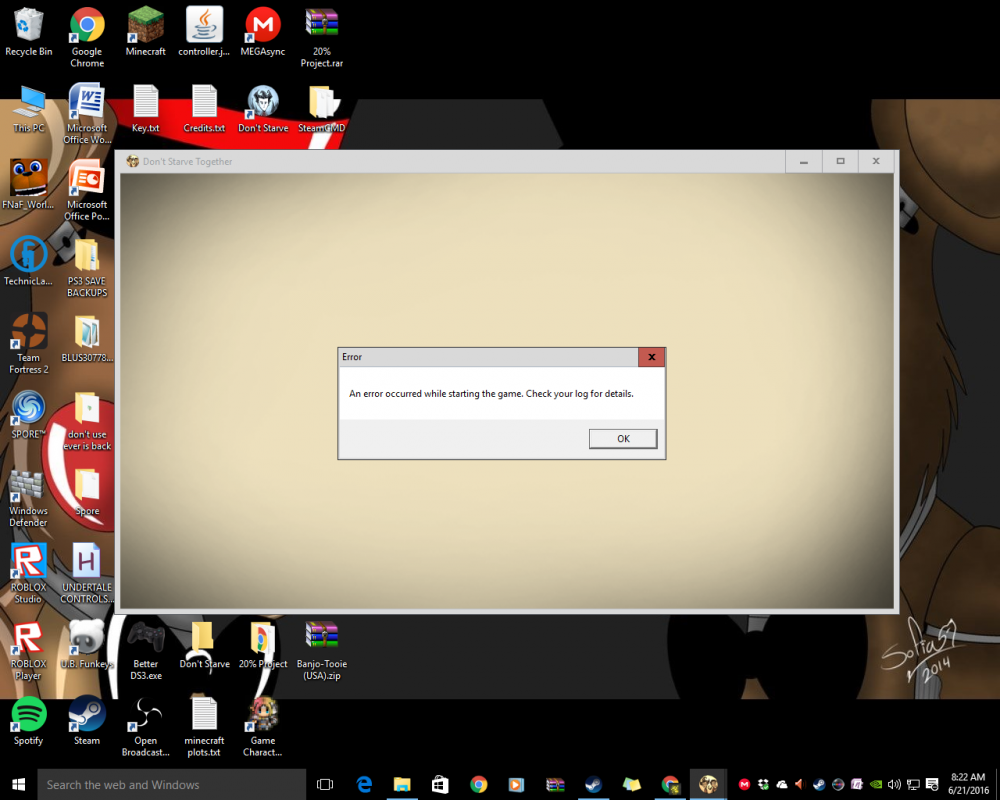Open Task View from the taskbar

point(325,784)
